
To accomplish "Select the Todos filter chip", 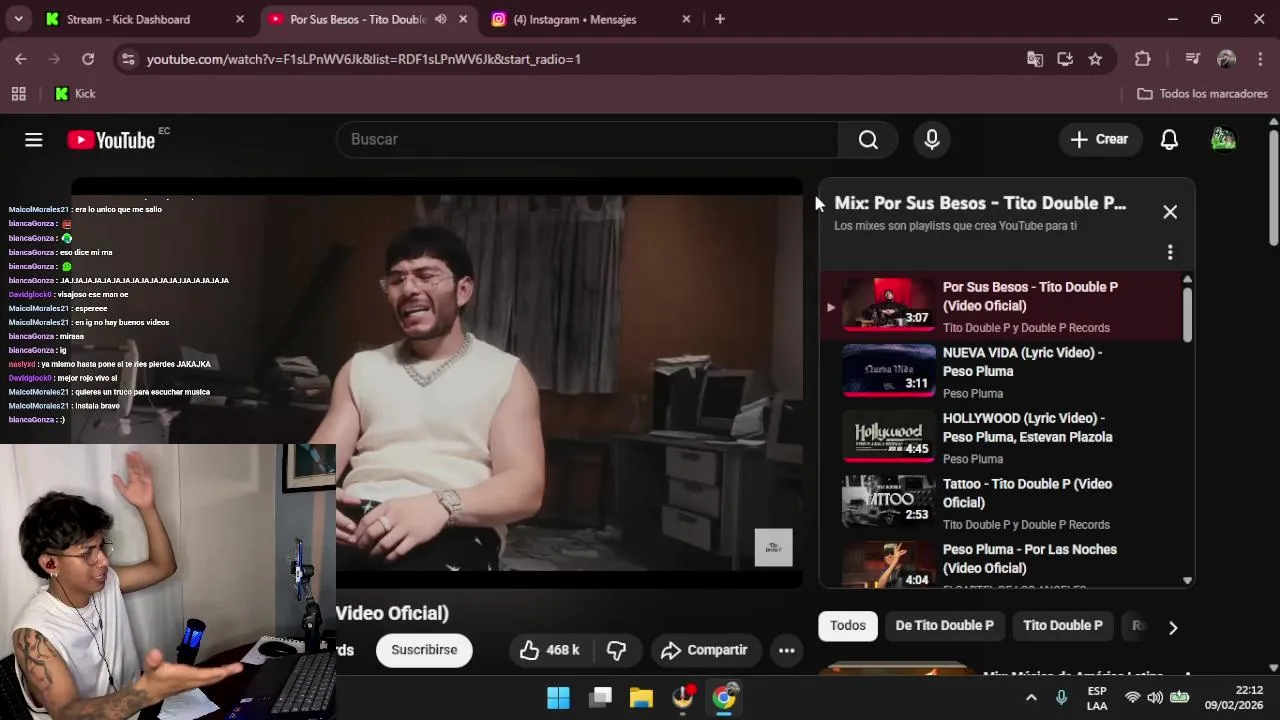I will click(847, 626).
